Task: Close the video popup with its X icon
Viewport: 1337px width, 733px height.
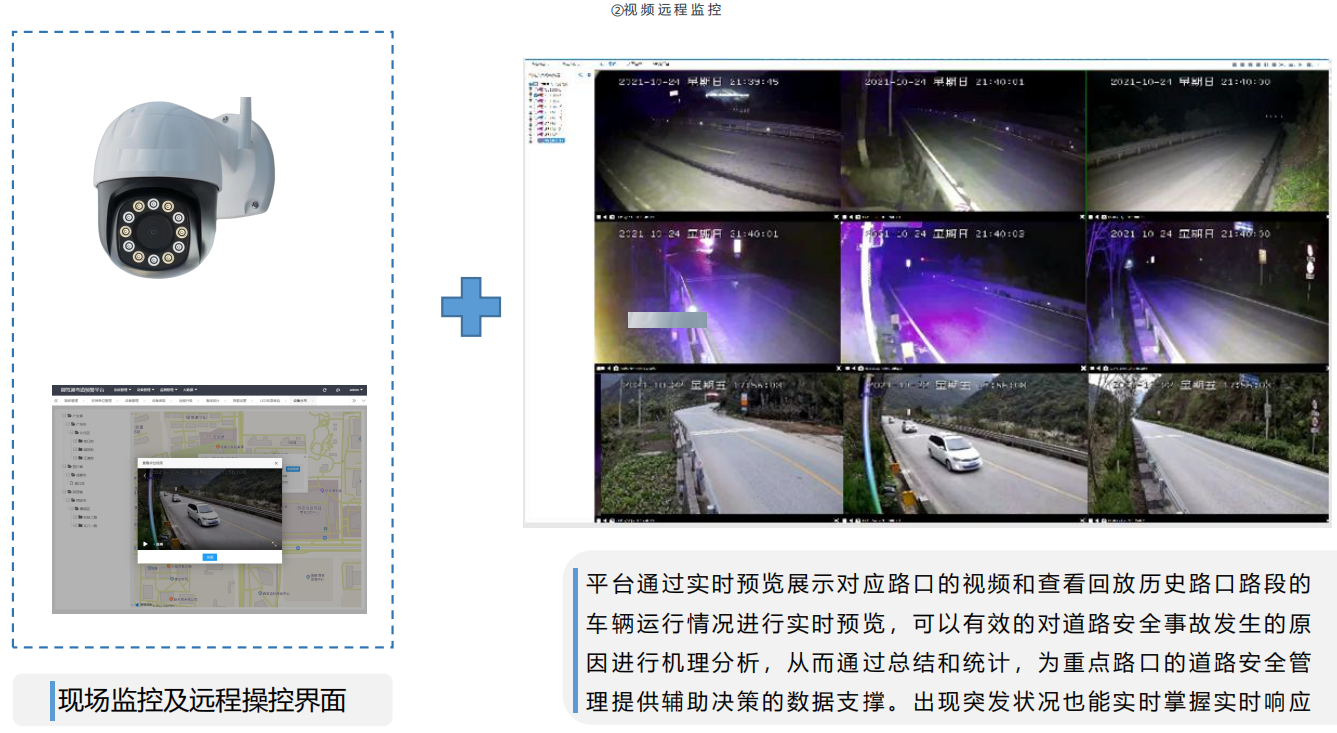Action: (x=276, y=463)
